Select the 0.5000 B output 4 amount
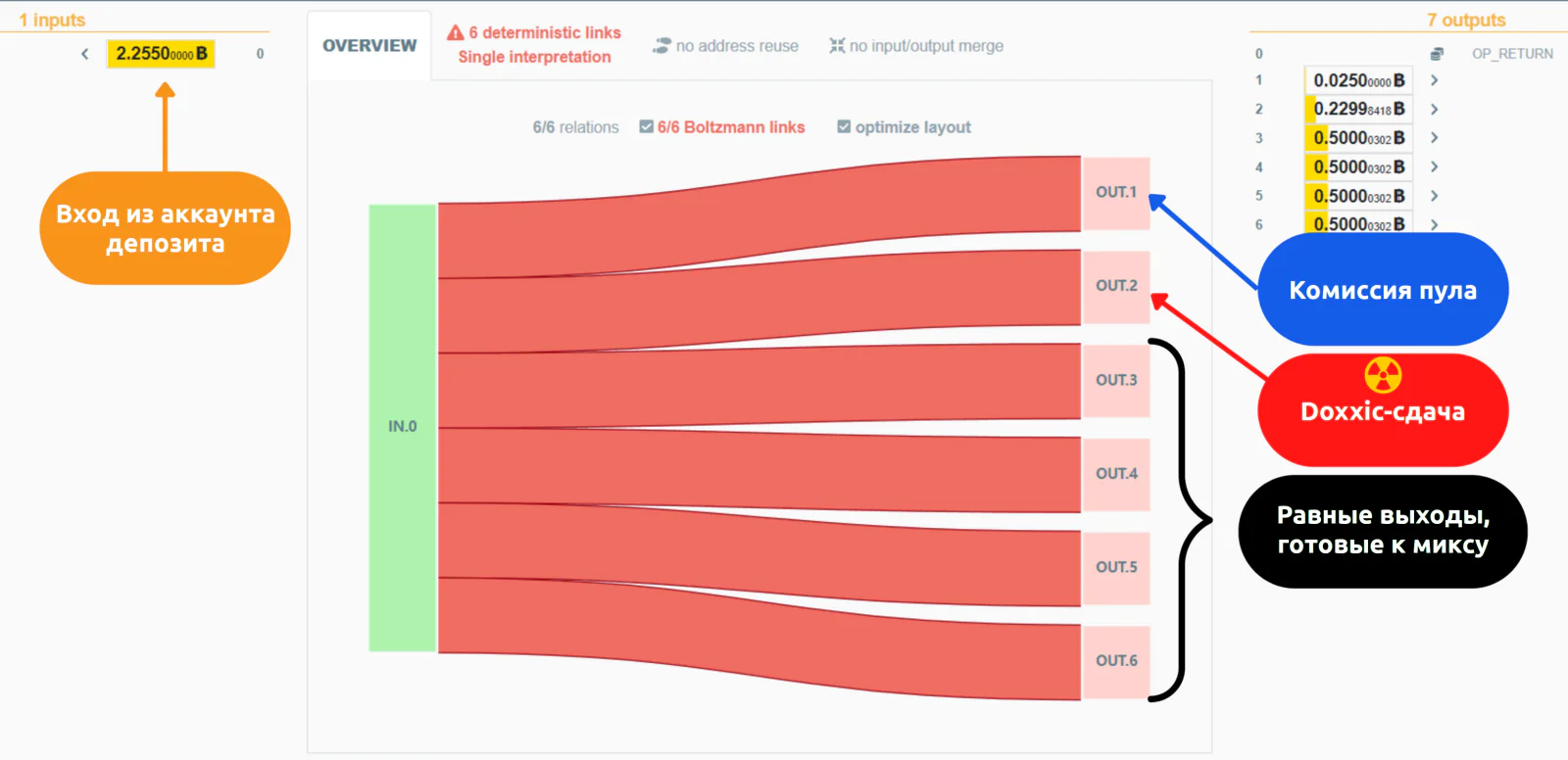Screen dimensions: 1568x760 point(1358,166)
